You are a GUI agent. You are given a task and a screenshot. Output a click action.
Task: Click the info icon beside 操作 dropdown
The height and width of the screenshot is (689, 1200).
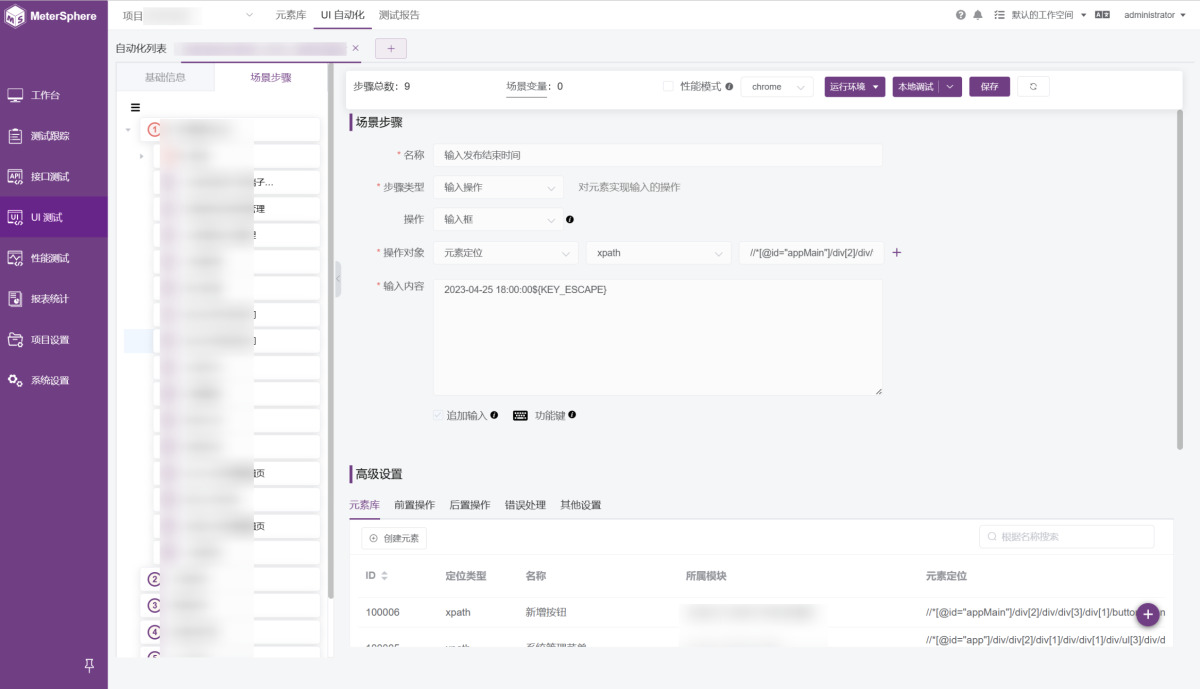pyautogui.click(x=570, y=219)
